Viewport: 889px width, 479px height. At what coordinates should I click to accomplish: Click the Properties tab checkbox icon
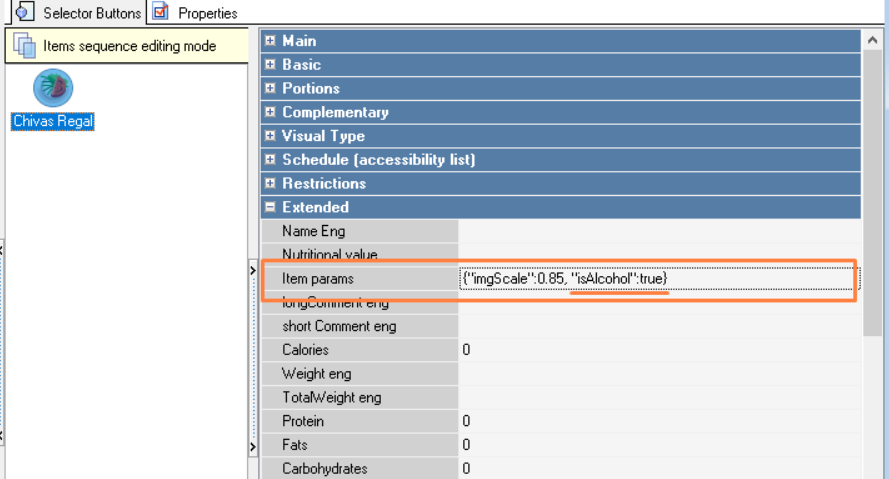pos(160,12)
